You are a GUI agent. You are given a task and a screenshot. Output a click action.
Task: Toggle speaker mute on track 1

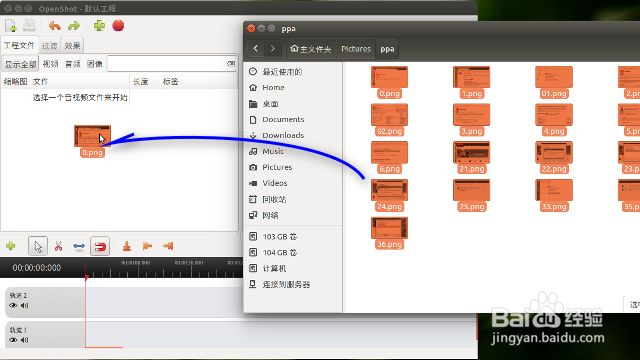click(25, 340)
